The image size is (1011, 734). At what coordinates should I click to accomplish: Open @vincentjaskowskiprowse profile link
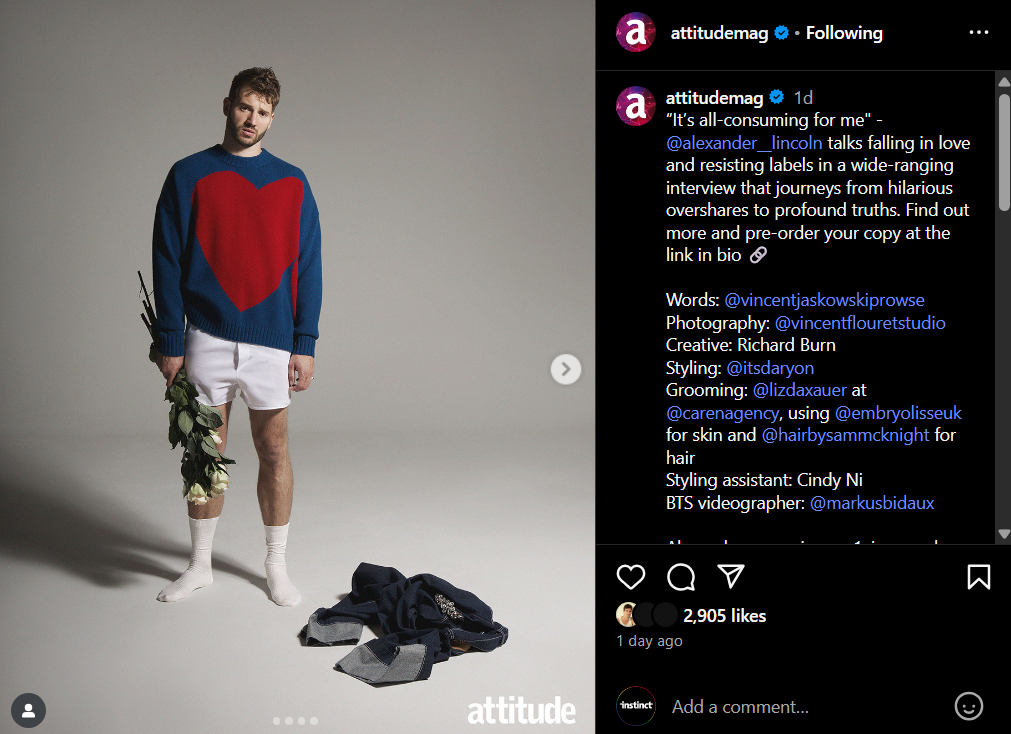(x=824, y=300)
